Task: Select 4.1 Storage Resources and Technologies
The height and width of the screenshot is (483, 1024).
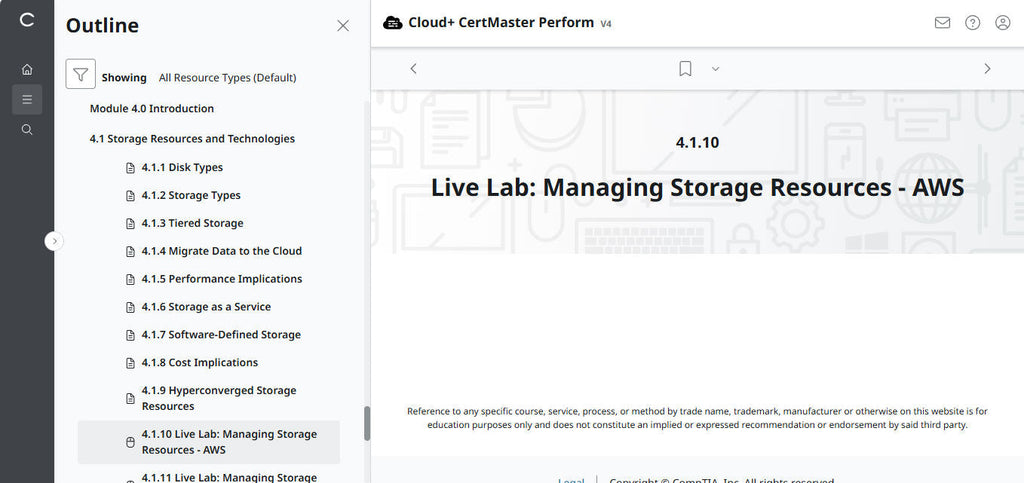Action: [192, 138]
